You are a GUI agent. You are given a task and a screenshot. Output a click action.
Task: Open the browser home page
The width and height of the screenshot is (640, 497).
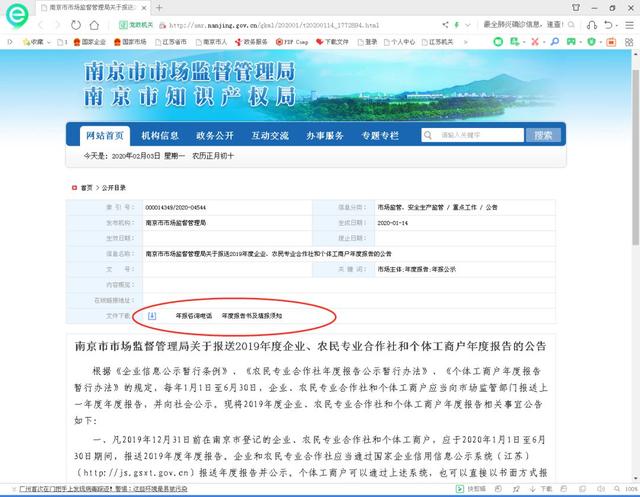[x=94, y=25]
